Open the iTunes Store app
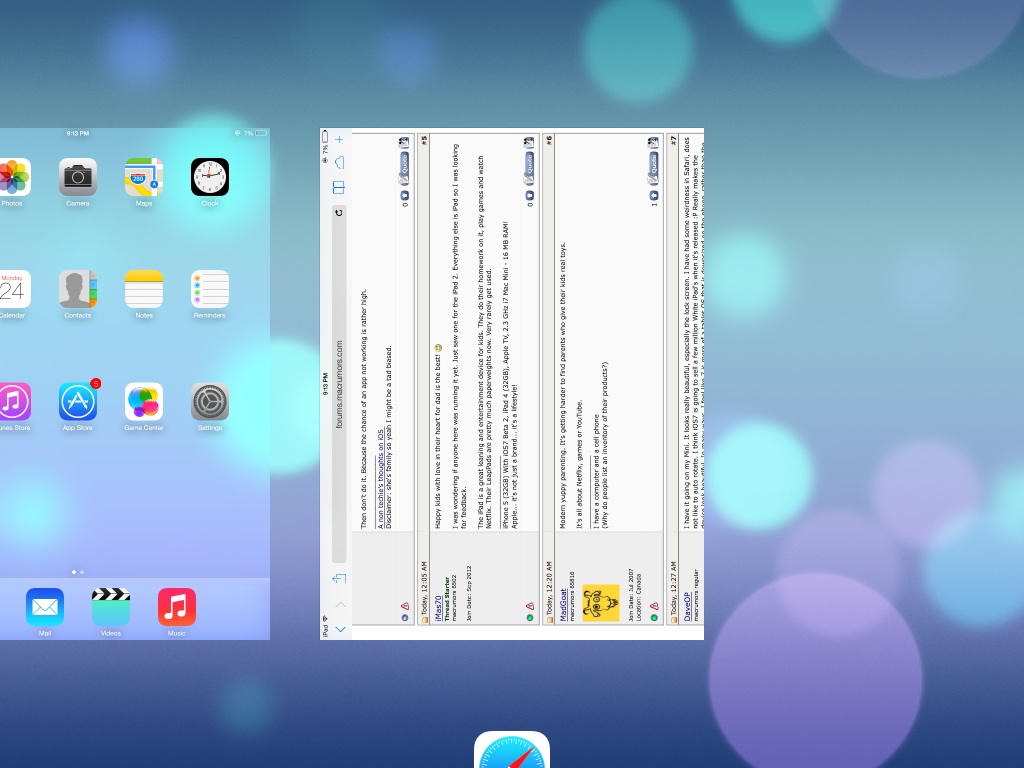 pos(13,401)
